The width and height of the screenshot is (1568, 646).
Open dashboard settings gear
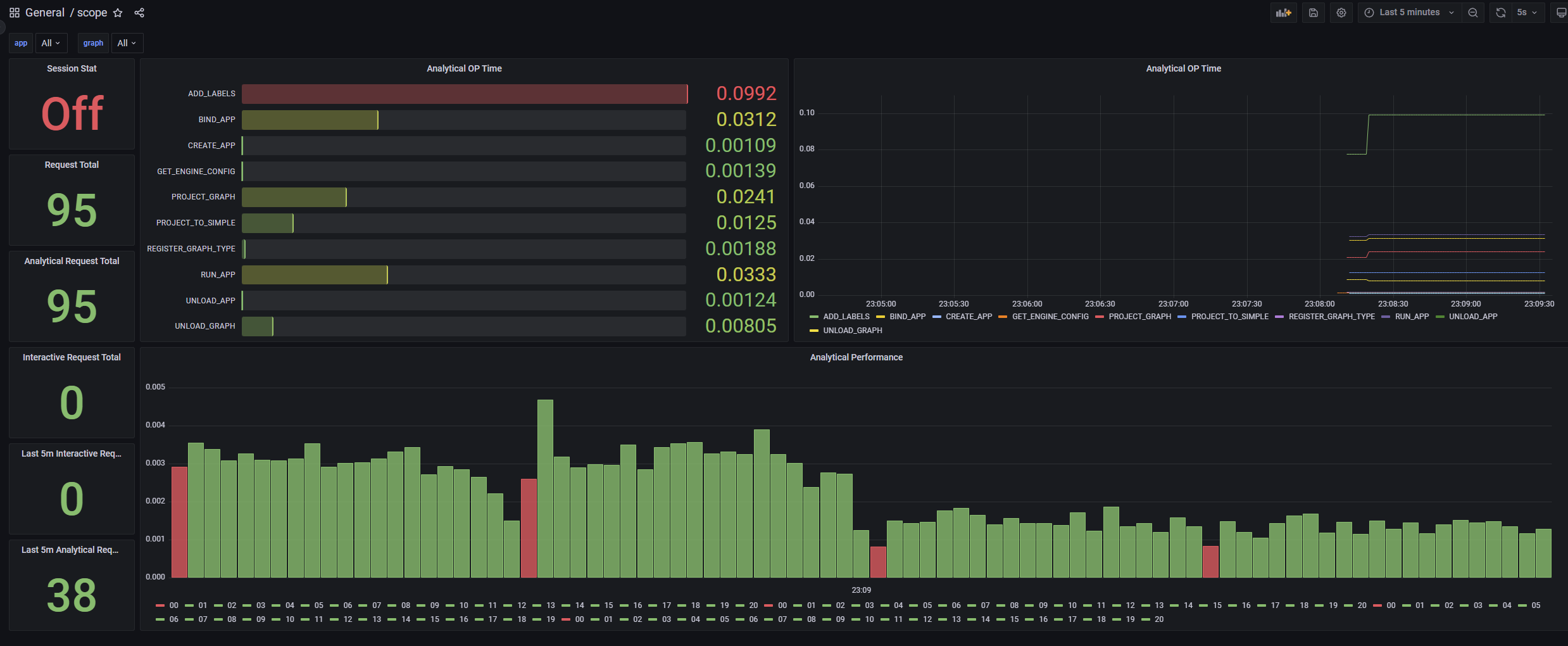(x=1341, y=13)
